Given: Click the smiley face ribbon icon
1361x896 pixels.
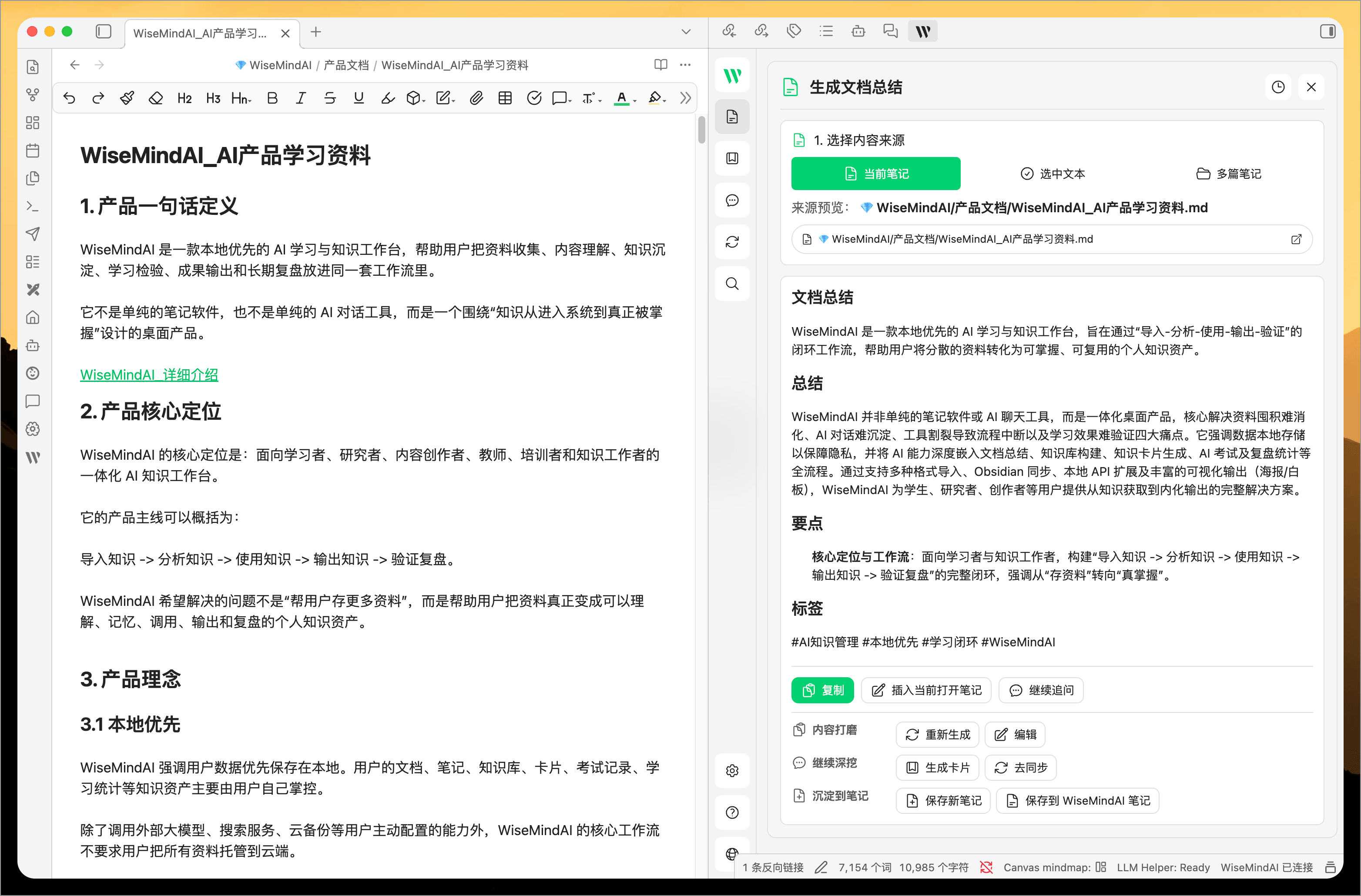Looking at the screenshot, I should click(x=33, y=373).
